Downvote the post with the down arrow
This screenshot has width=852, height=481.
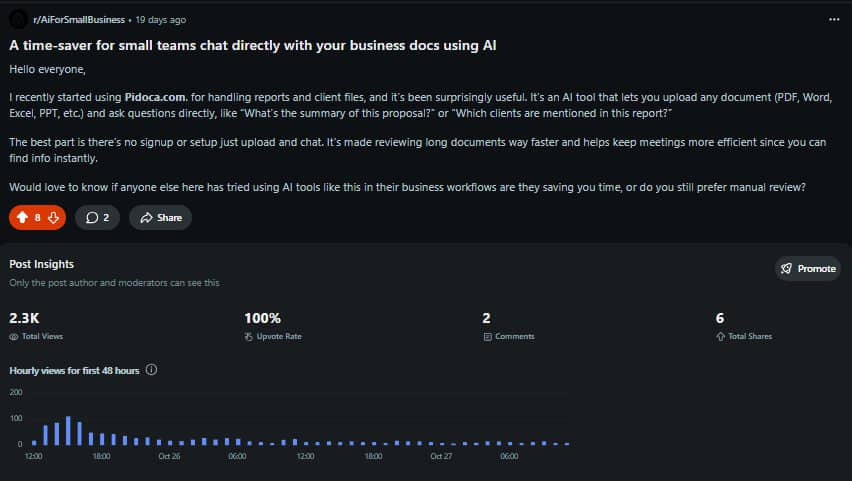coord(54,217)
